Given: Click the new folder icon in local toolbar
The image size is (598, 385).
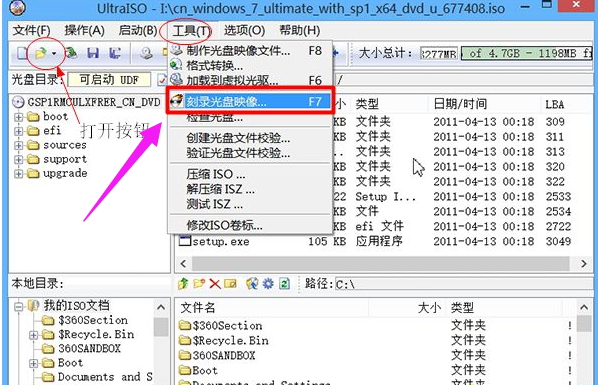Looking at the screenshot, I should click(x=199, y=284).
